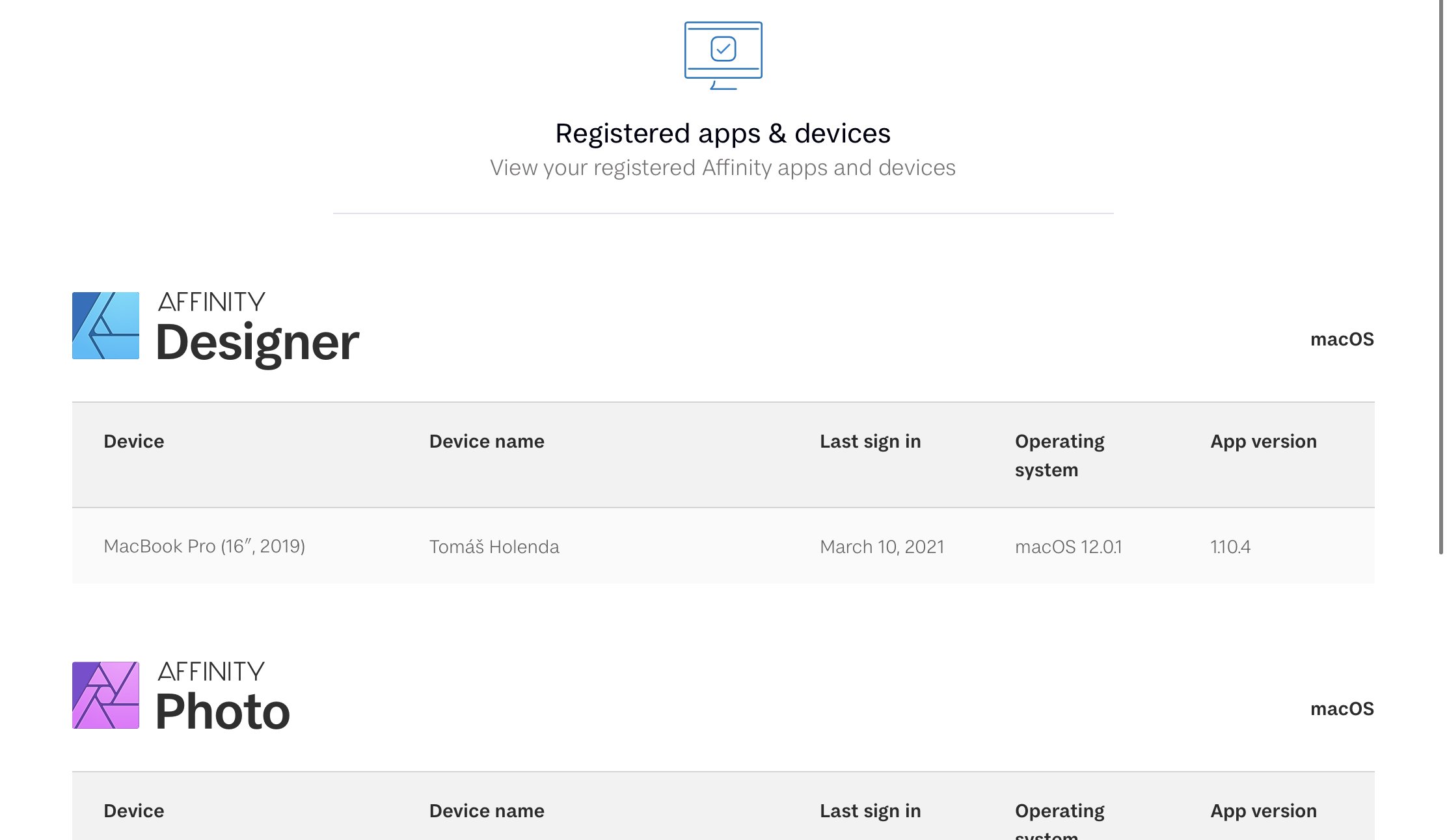Screen dimensions: 1447x840
Task: Click the macOS label beside Photo
Action: (x=1342, y=709)
